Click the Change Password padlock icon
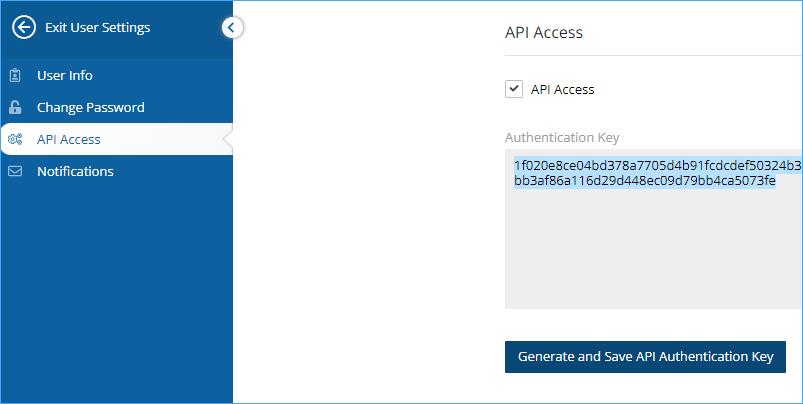The height and width of the screenshot is (404, 803). 15,107
